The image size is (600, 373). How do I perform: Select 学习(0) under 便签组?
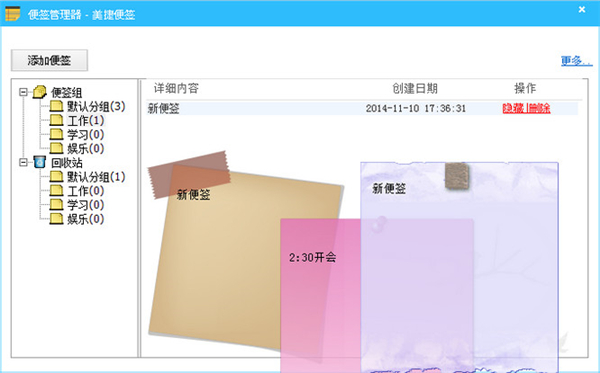(x=86, y=135)
